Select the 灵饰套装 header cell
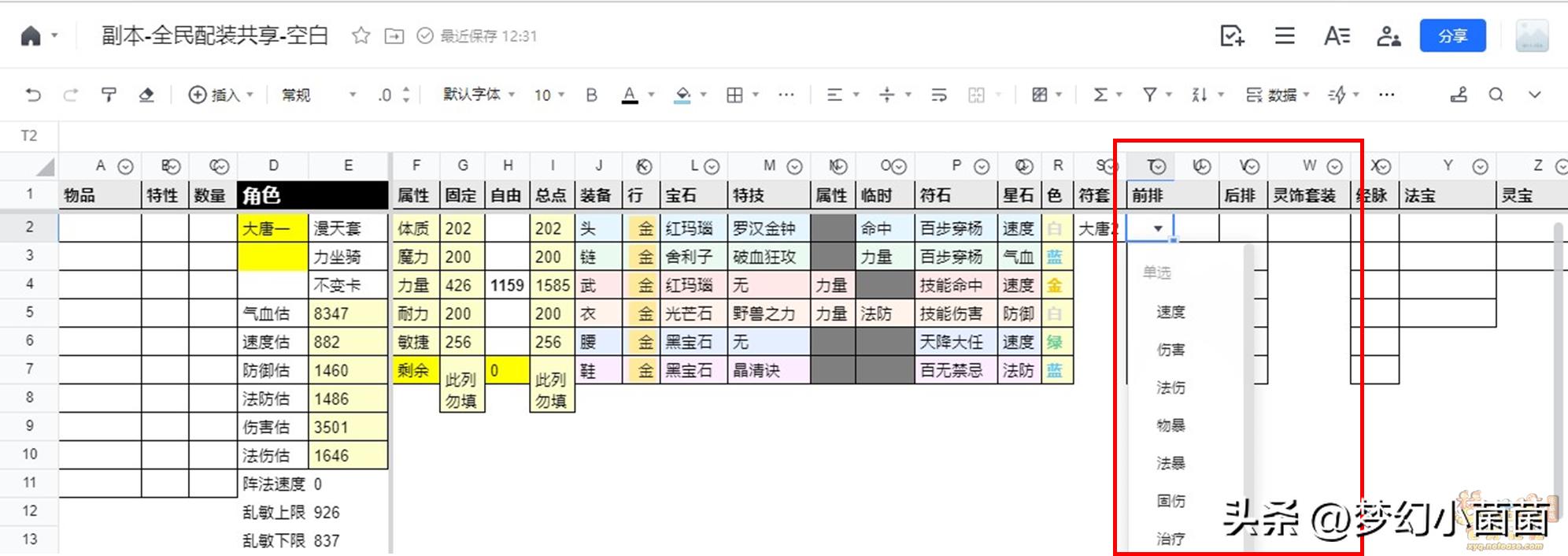Viewport: 1568px width, 556px height. coord(1308,195)
